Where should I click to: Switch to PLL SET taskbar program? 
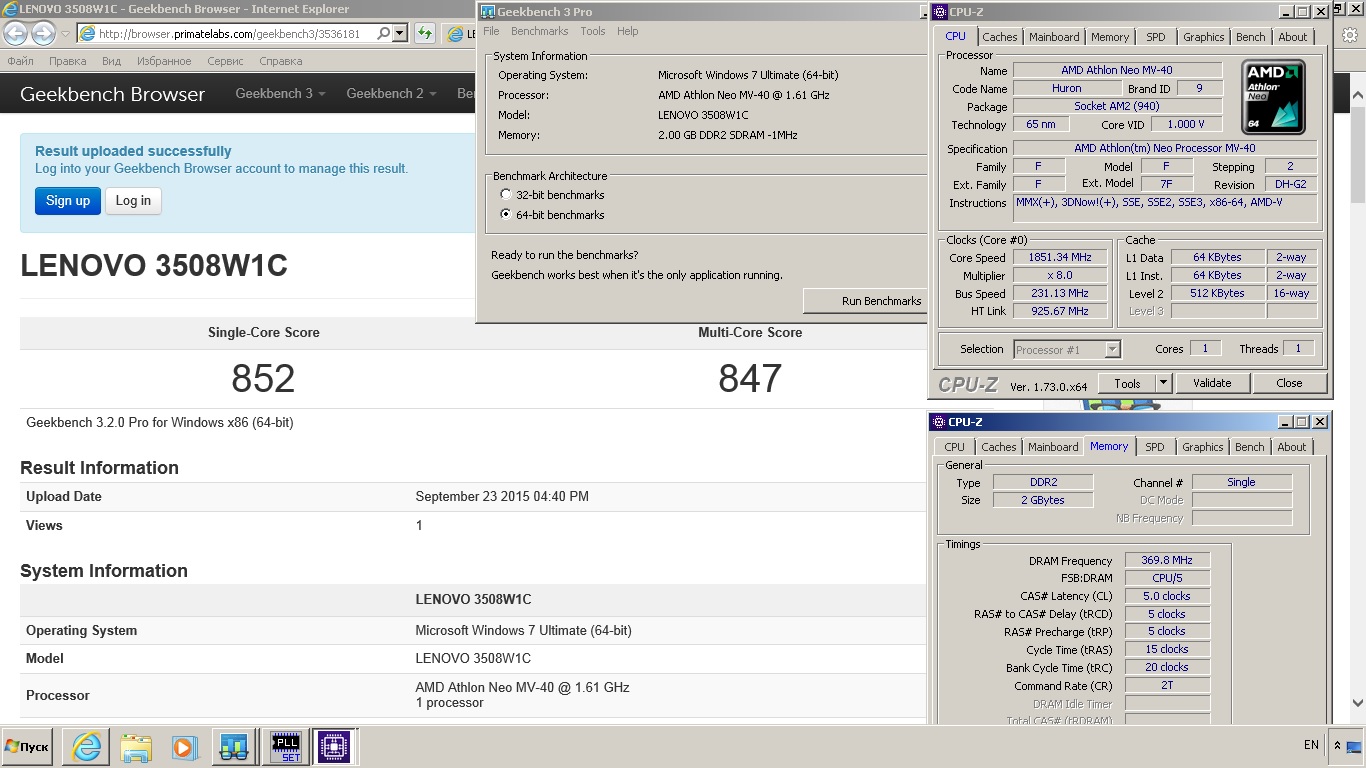point(286,747)
